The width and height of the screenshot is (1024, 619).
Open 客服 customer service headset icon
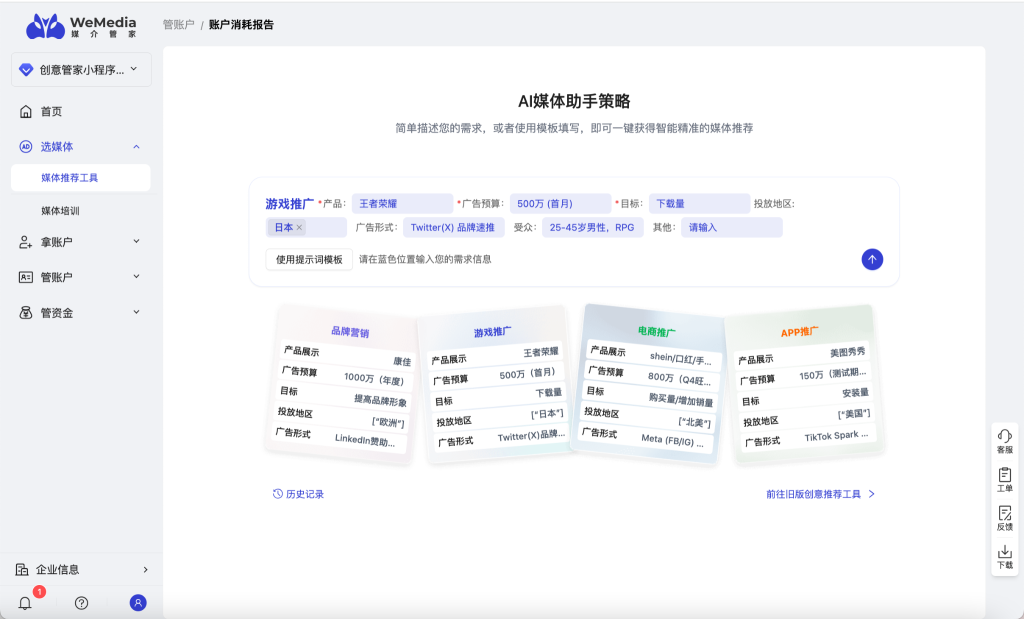click(x=1004, y=441)
